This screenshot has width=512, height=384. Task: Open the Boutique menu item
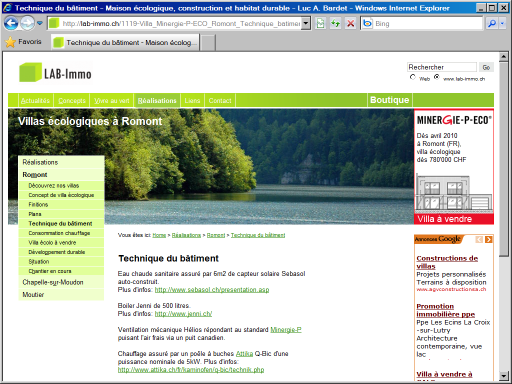[389, 100]
